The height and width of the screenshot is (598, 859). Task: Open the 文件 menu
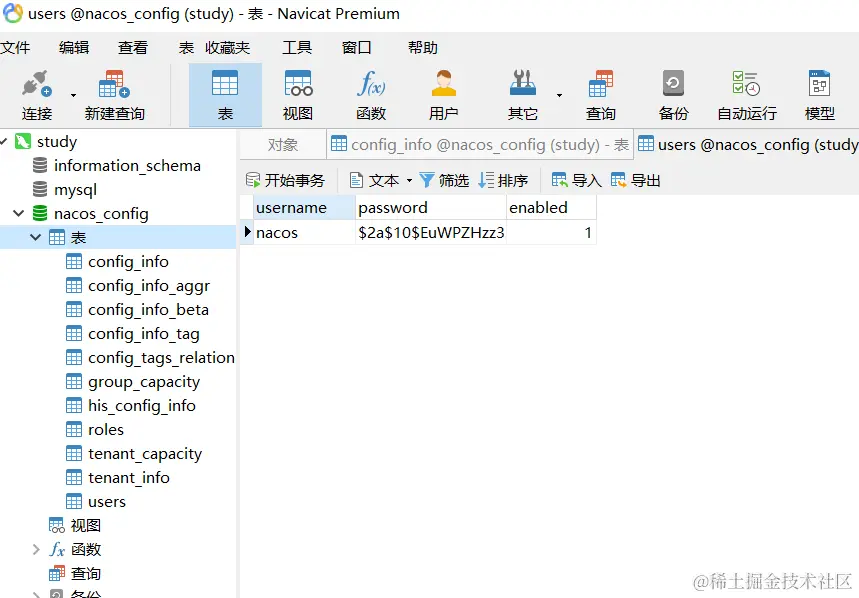pyautogui.click(x=15, y=48)
